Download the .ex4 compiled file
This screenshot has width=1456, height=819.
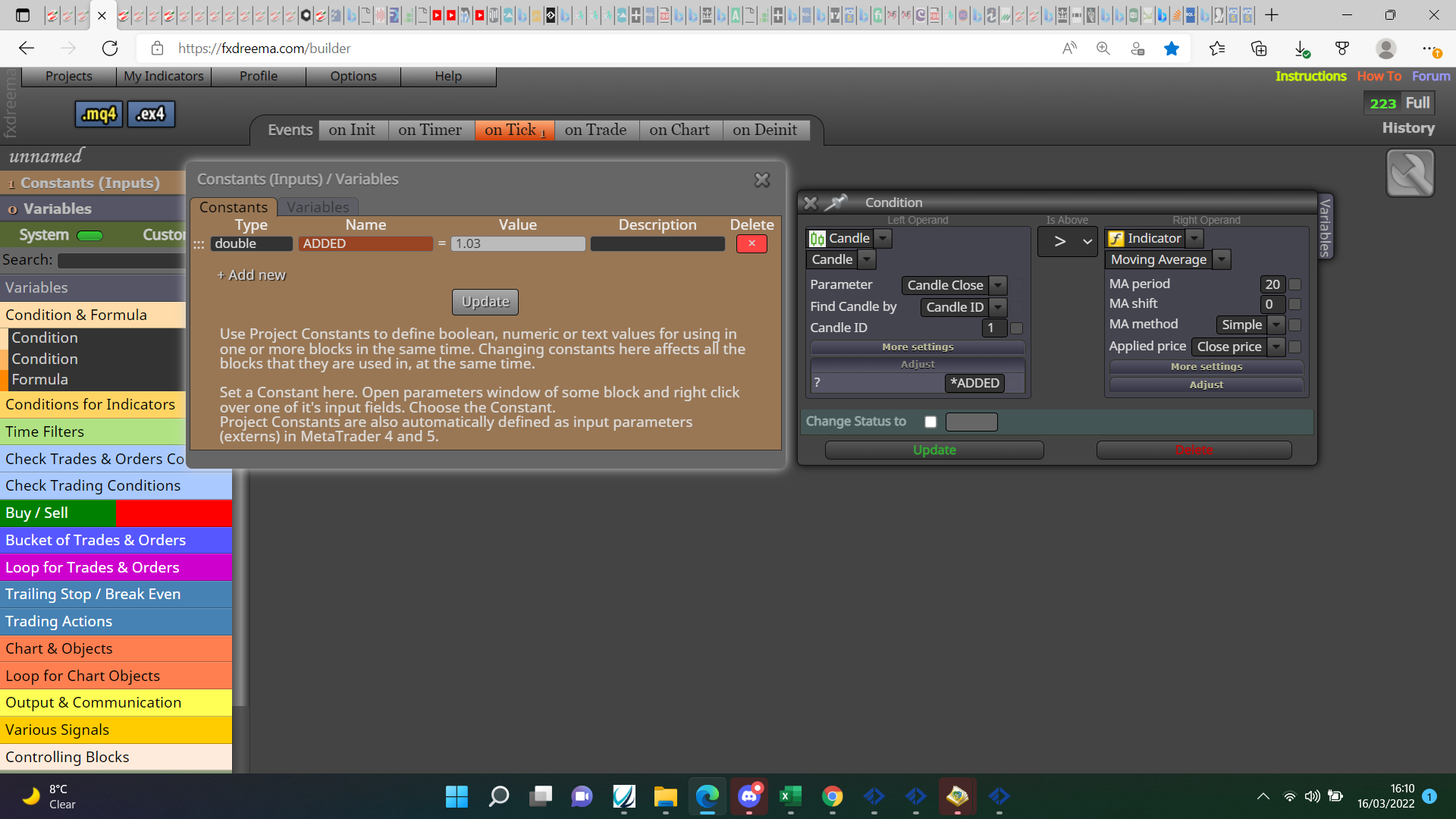pyautogui.click(x=151, y=114)
